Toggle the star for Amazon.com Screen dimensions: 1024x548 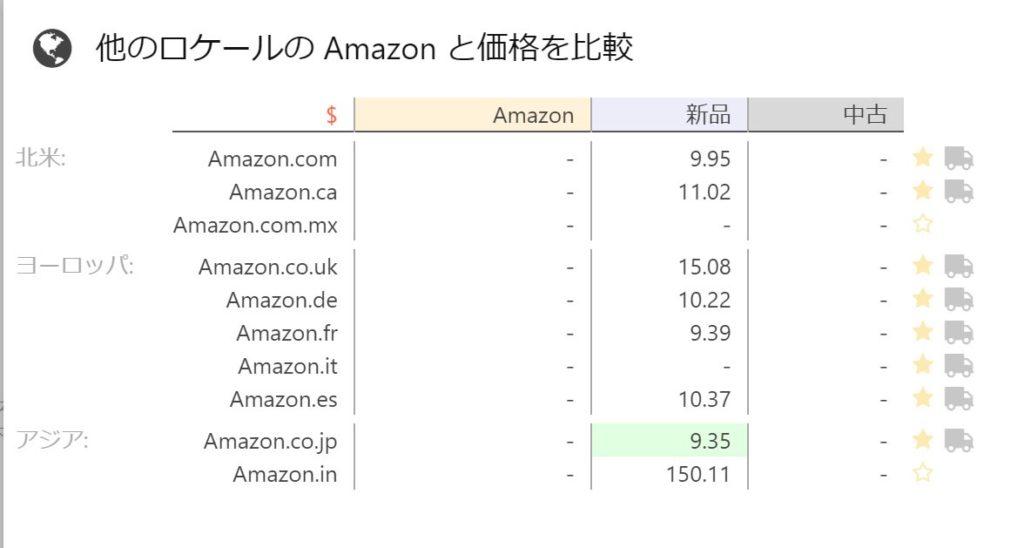pyautogui.click(x=922, y=157)
